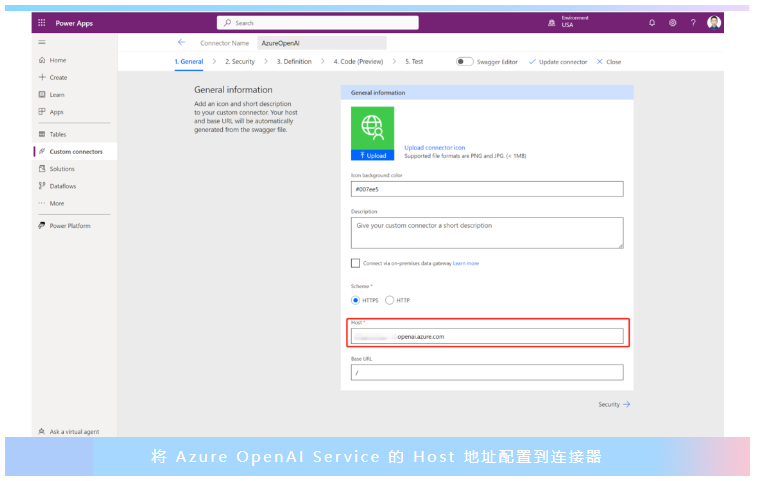761x481 pixels.
Task: Click the connector globe icon image
Action: click(372, 128)
